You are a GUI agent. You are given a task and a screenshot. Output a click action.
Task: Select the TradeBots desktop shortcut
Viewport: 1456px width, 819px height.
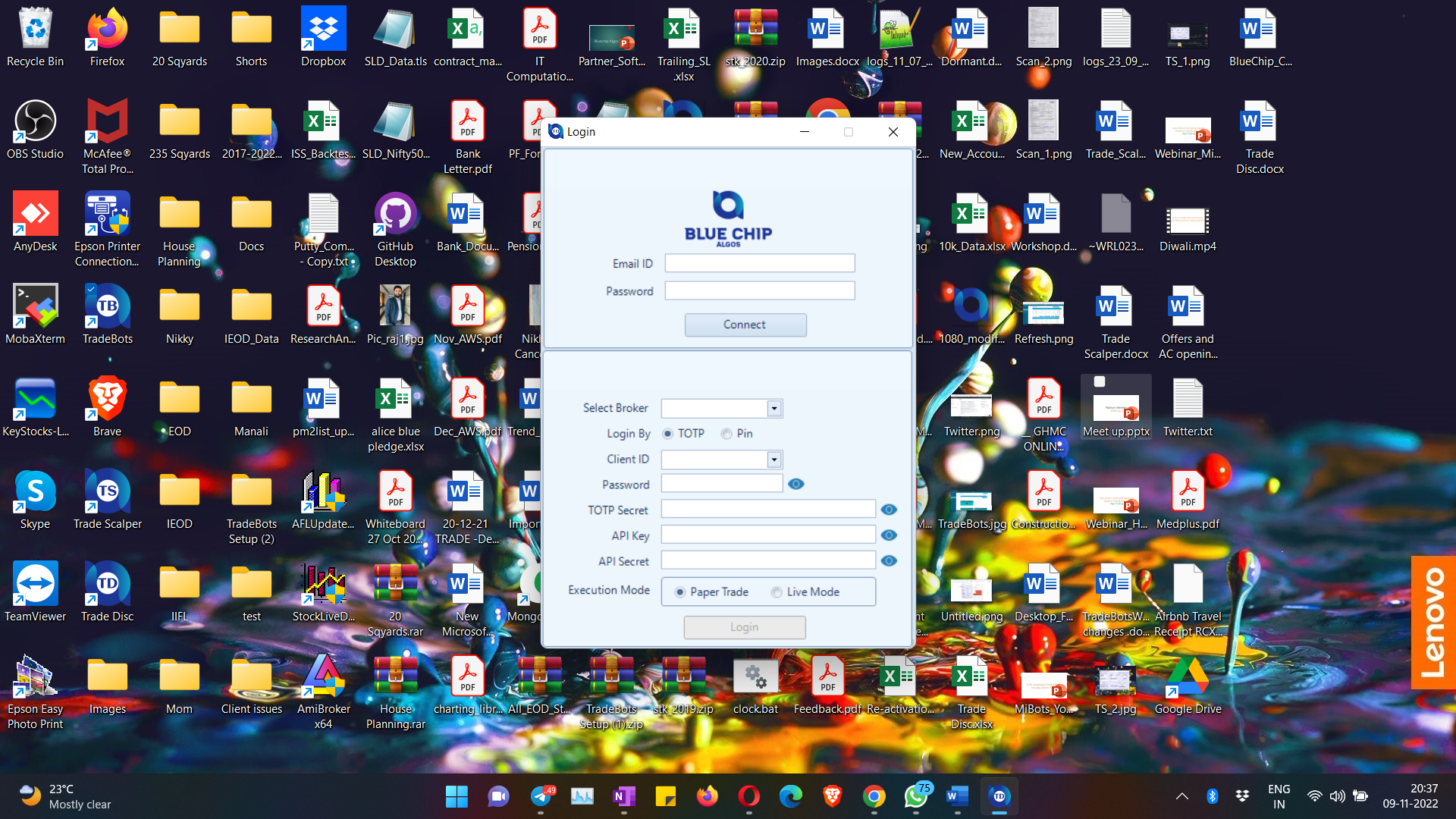coord(107,315)
